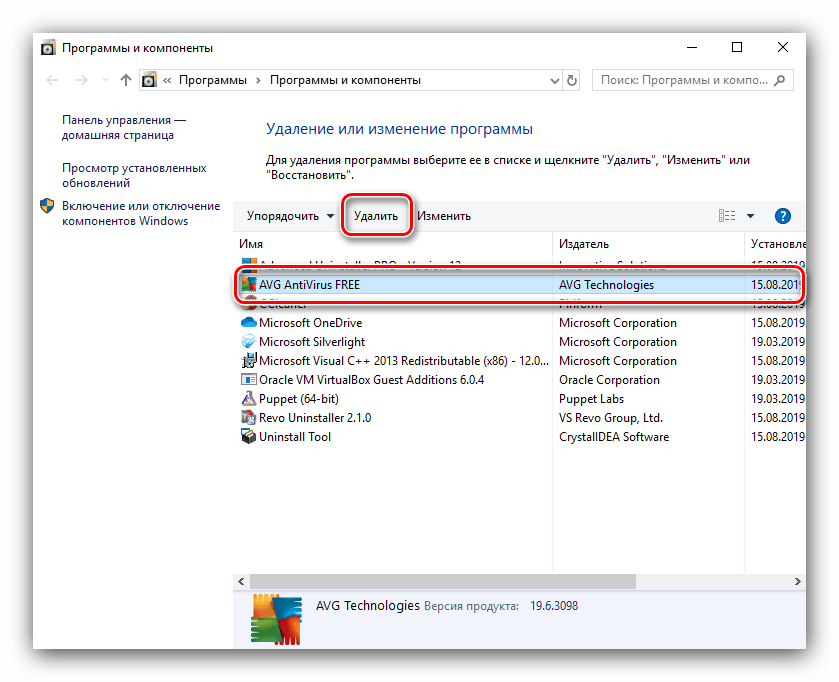The height and width of the screenshot is (682, 839).
Task: Expand the address bar history dropdown
Action: pyautogui.click(x=552, y=80)
